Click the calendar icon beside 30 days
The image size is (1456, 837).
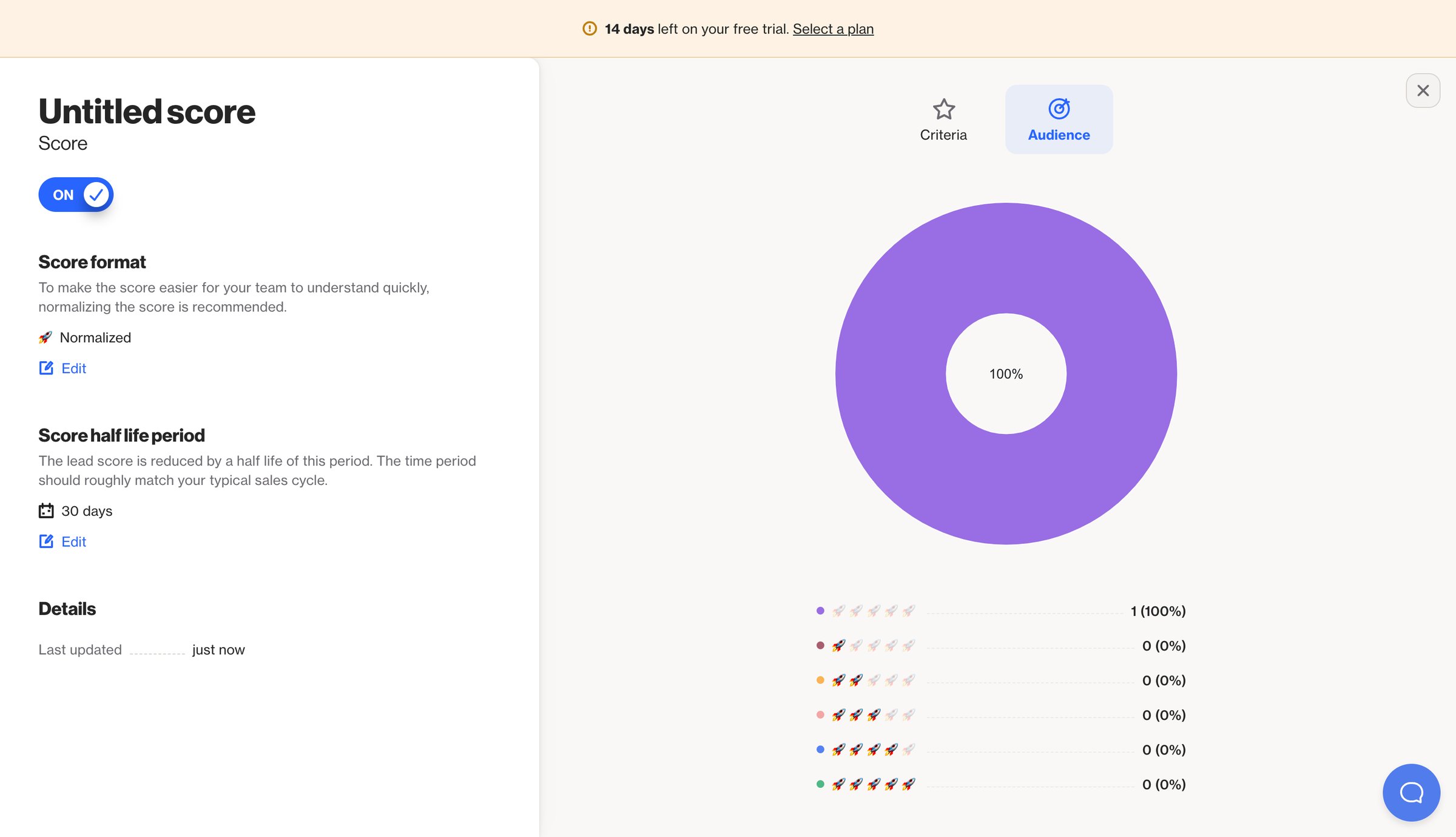(46, 510)
